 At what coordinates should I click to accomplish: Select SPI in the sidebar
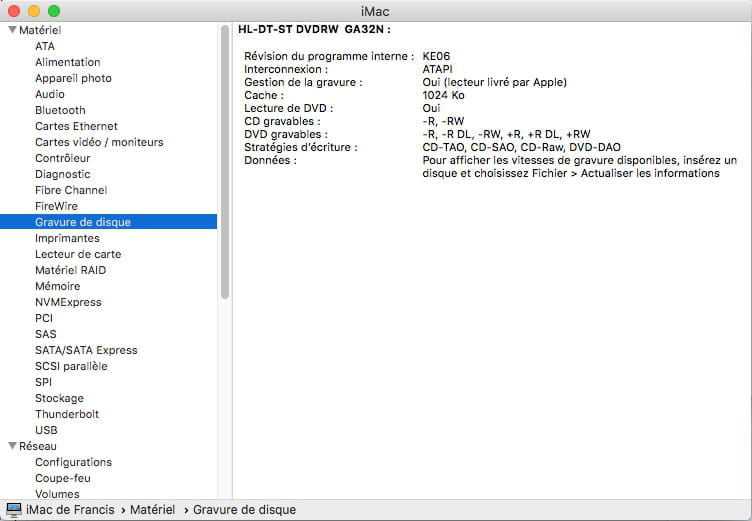44,382
